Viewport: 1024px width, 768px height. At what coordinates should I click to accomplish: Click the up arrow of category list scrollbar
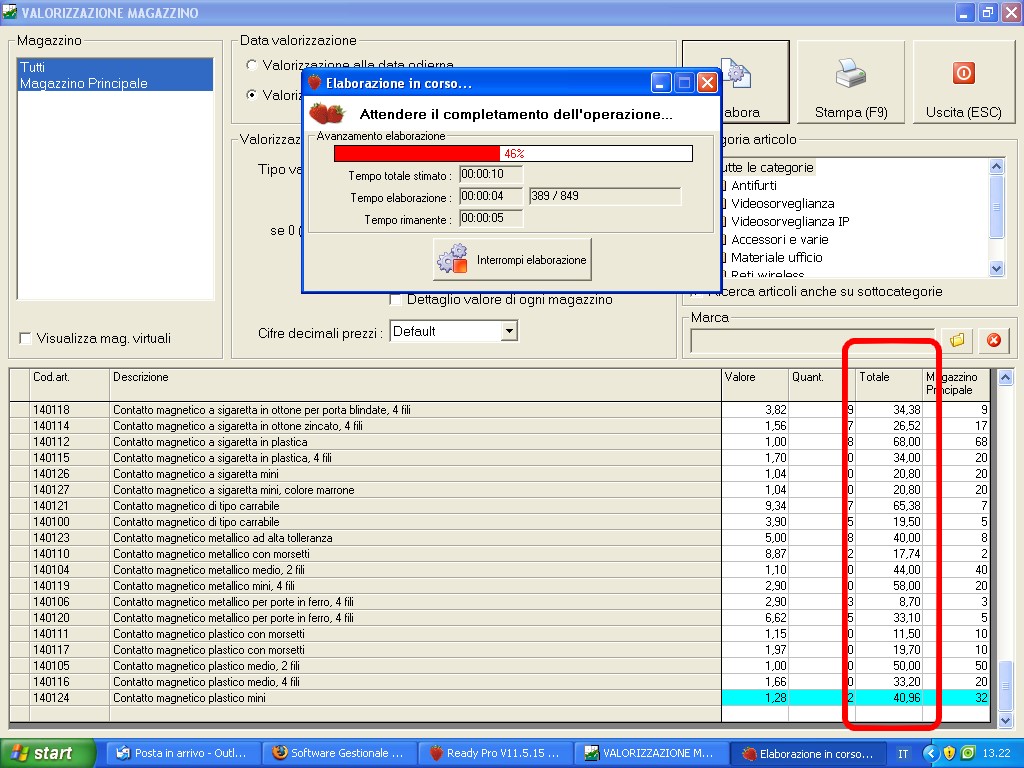[x=996, y=167]
